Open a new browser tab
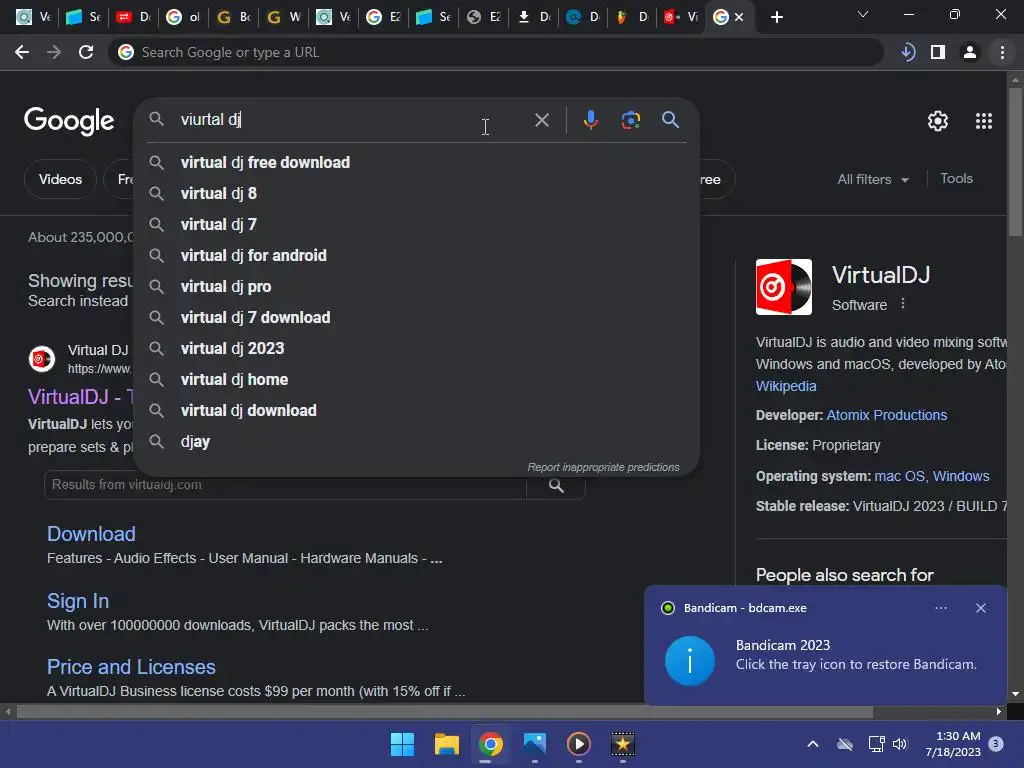 [776, 18]
